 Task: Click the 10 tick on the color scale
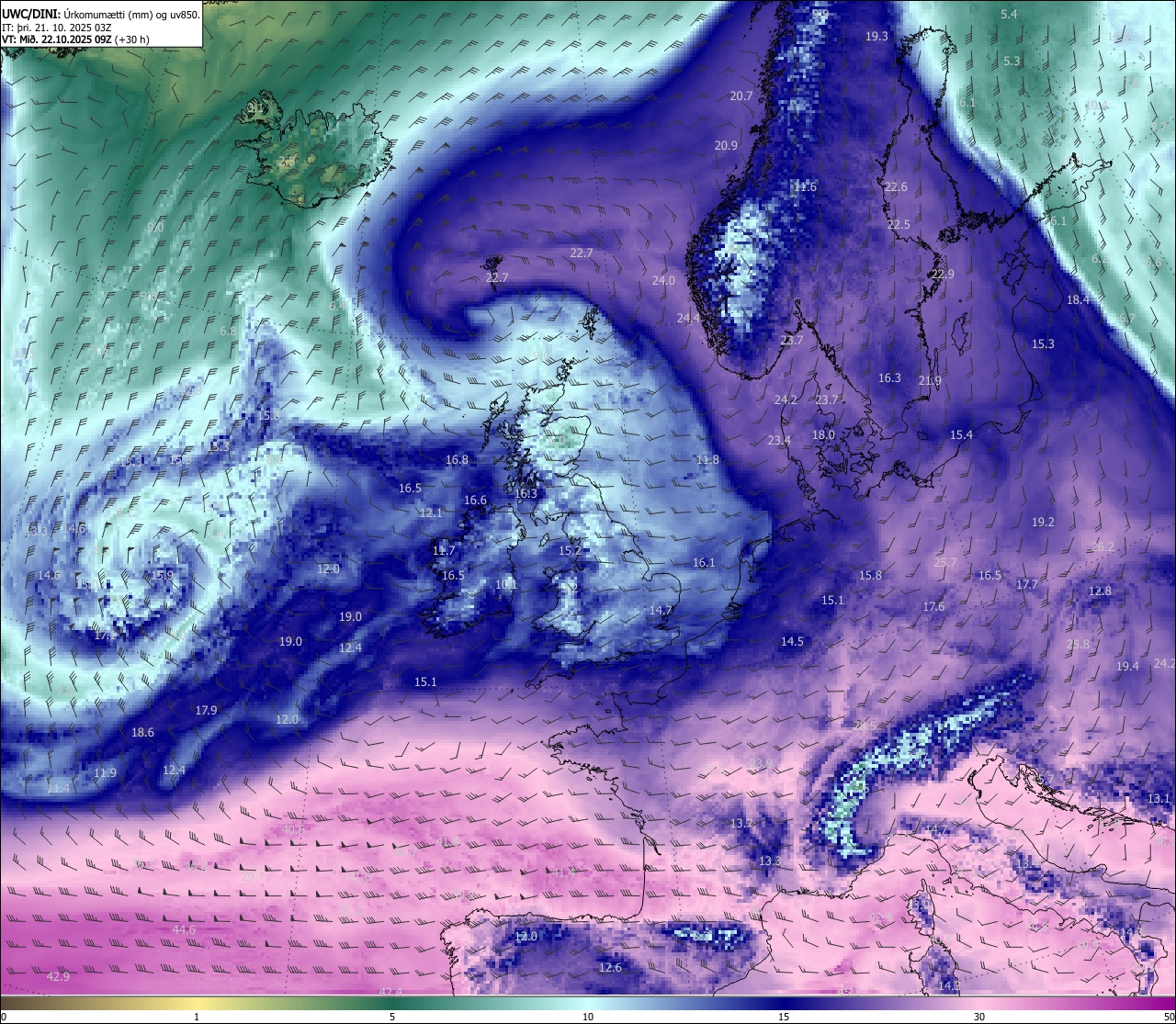[588, 1017]
